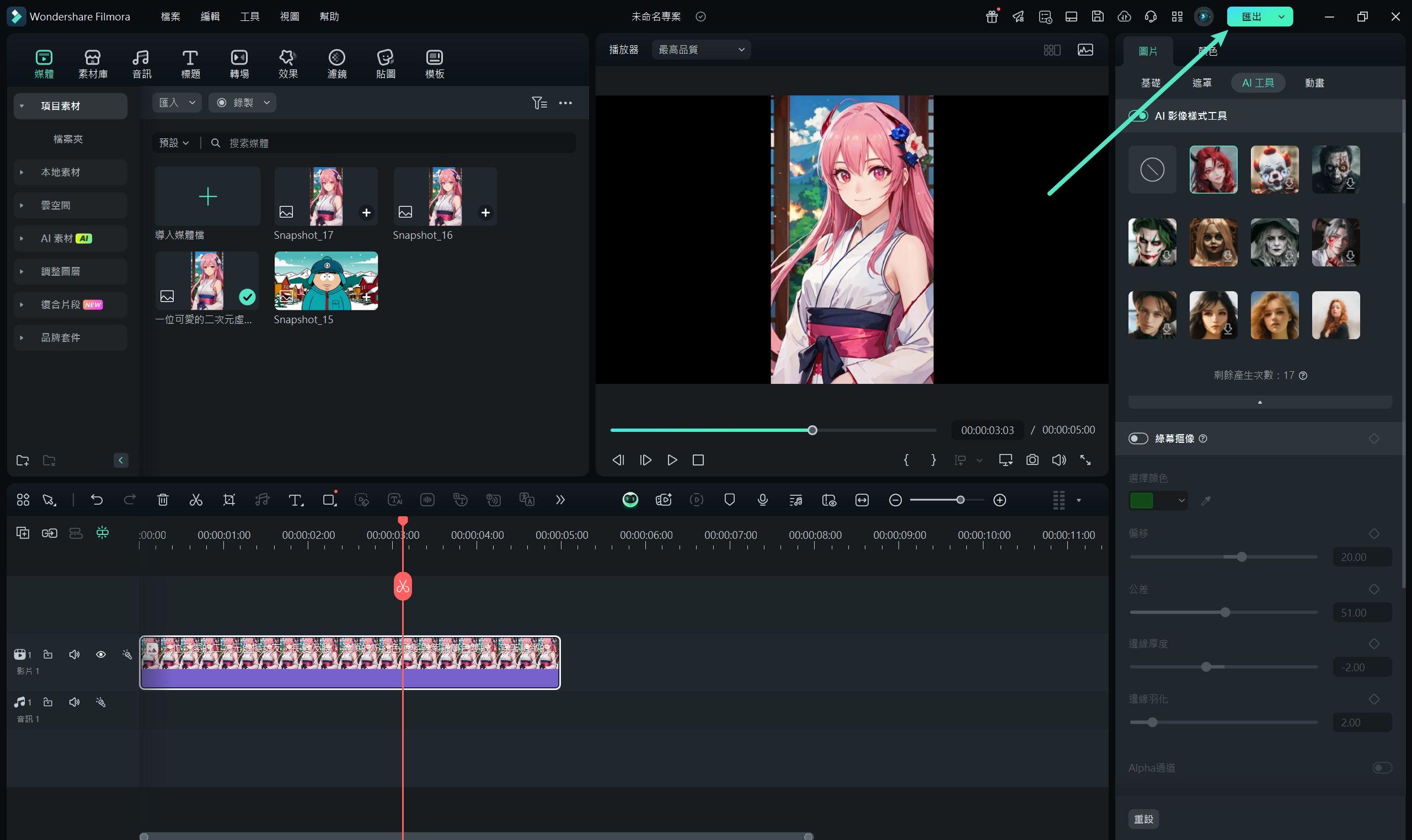Open the 標題 titles panel
The image size is (1412, 840).
(x=190, y=64)
